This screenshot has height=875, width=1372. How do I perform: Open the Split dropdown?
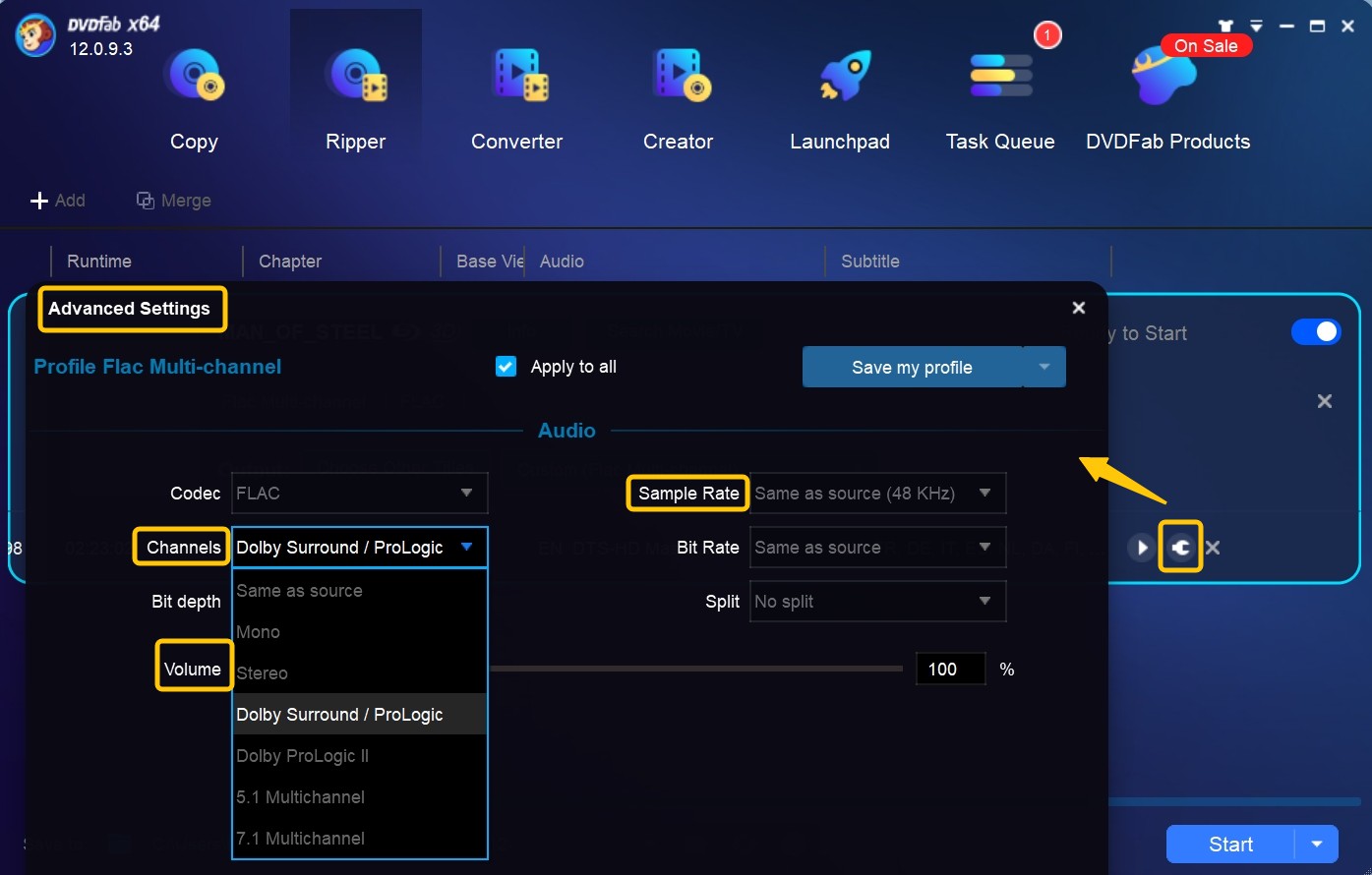877,602
